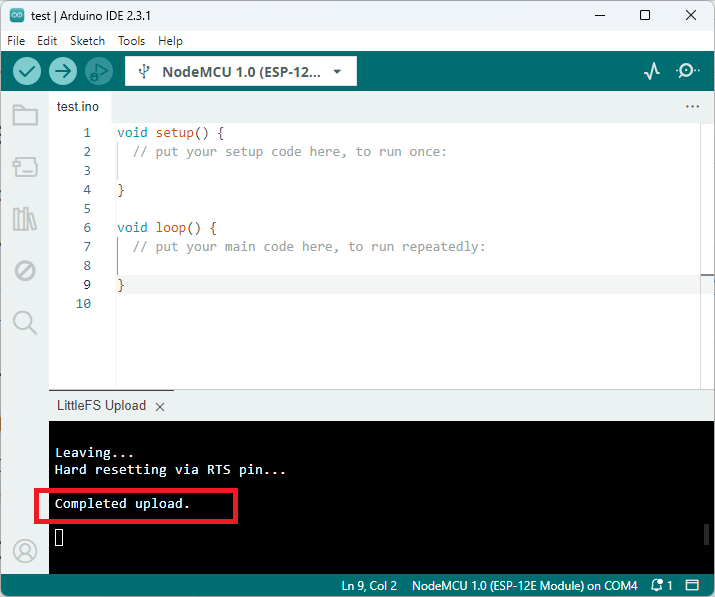The width and height of the screenshot is (715, 597).
Task: Open the Debug sidebar panel
Action: point(25,271)
